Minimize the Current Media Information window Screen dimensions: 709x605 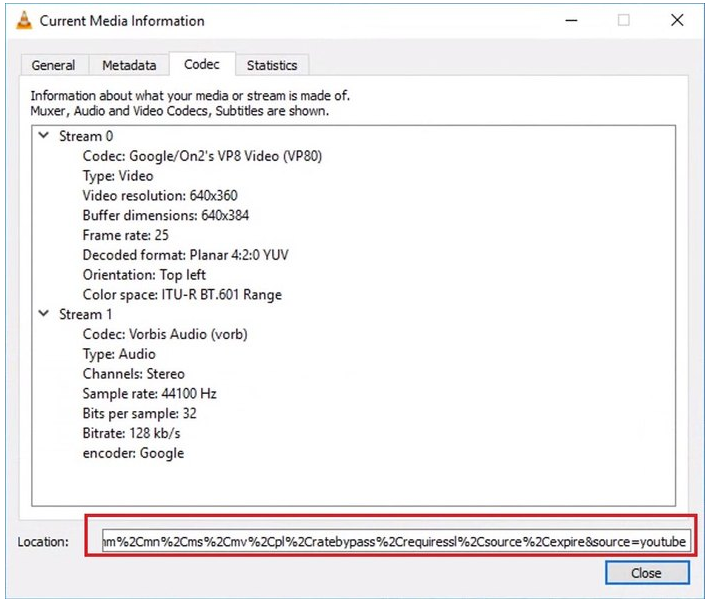[572, 21]
